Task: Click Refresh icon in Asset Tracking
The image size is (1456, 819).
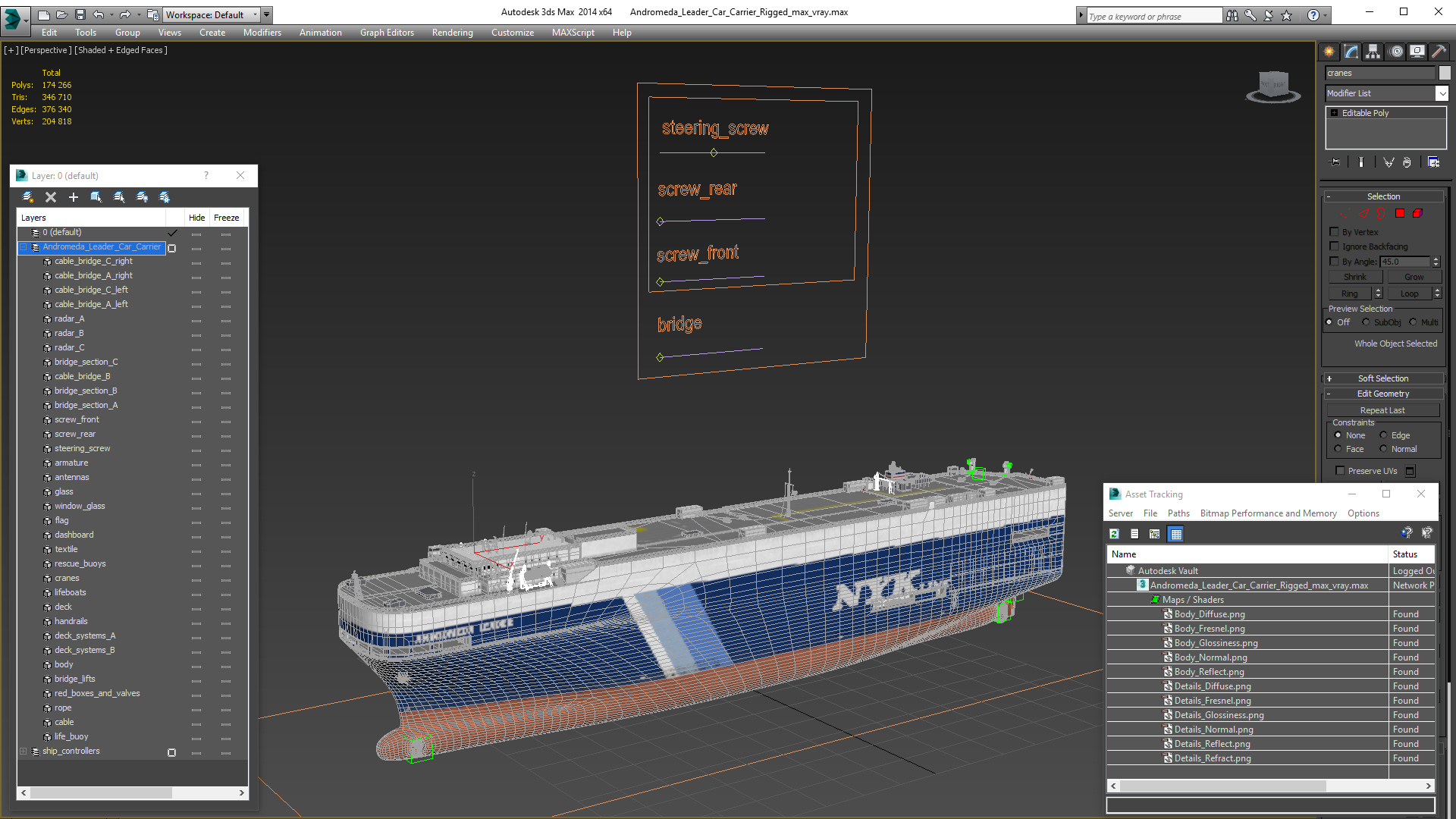Action: (1114, 534)
